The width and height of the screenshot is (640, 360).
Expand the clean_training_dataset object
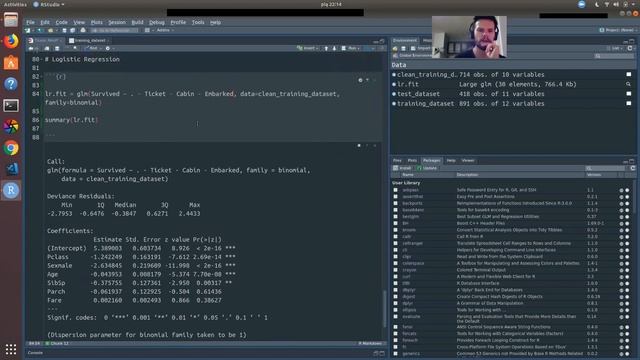click(x=394, y=74)
